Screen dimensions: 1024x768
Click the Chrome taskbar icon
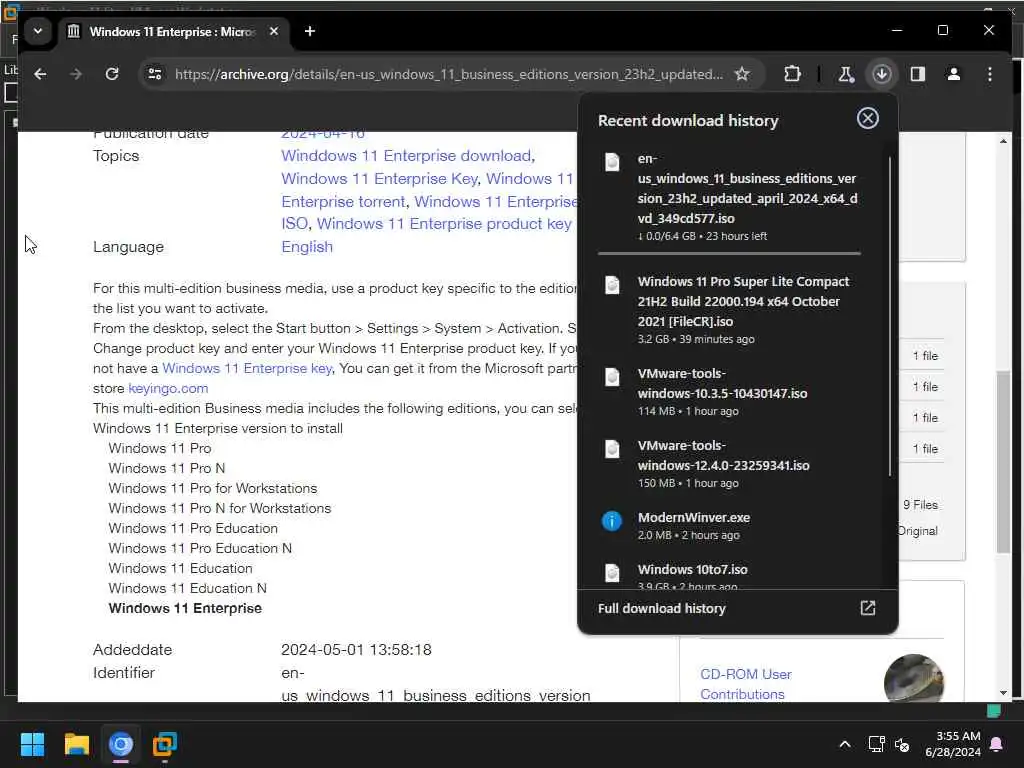[x=121, y=744]
